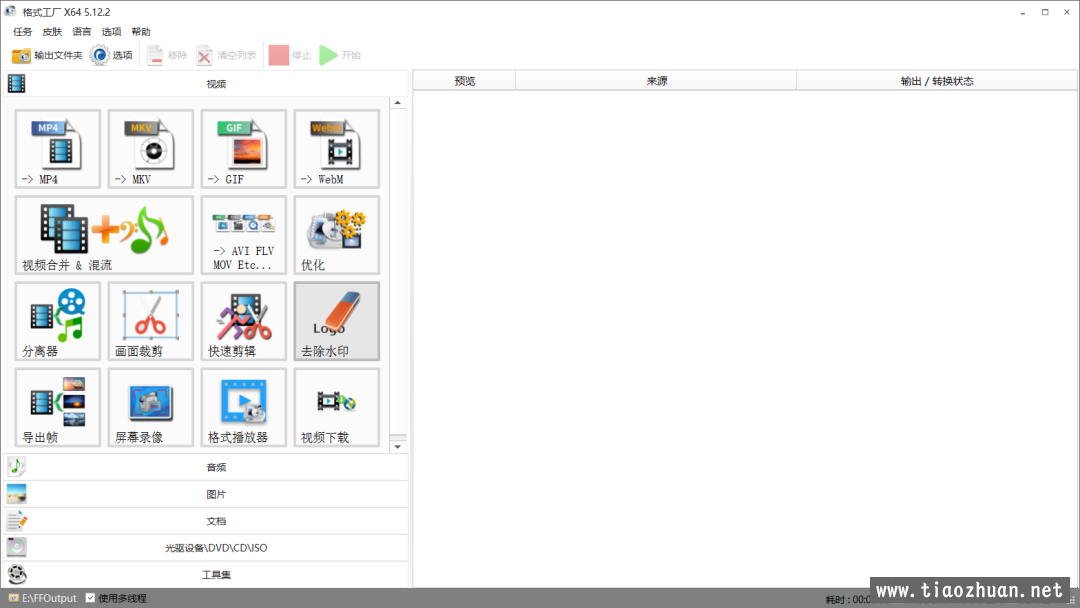Select the MKV conversion icon
Image resolution: width=1080 pixels, height=608 pixels.
point(151,148)
